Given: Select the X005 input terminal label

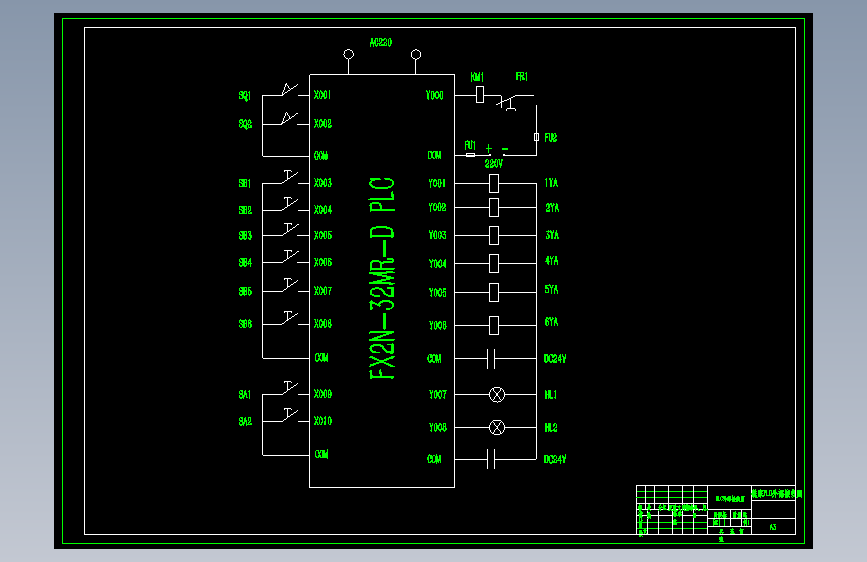Looking at the screenshot, I should point(323,236).
